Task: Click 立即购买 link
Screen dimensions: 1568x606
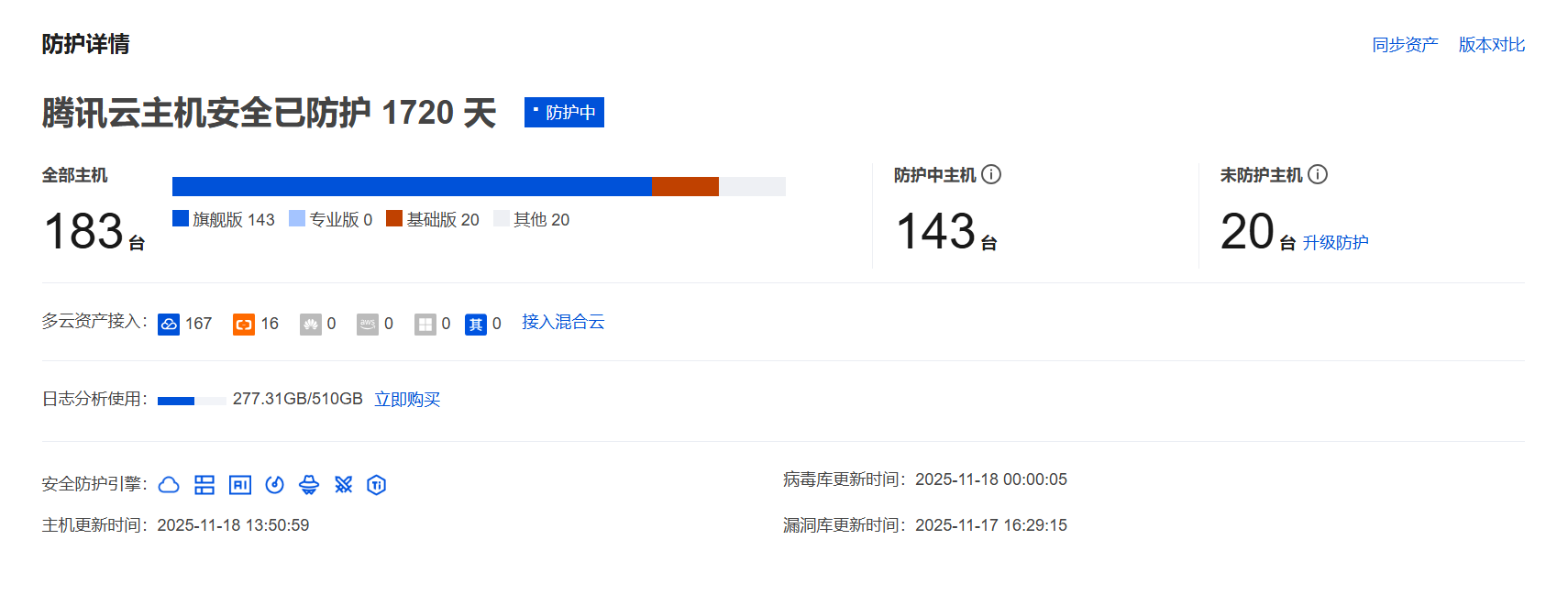Action: (407, 400)
